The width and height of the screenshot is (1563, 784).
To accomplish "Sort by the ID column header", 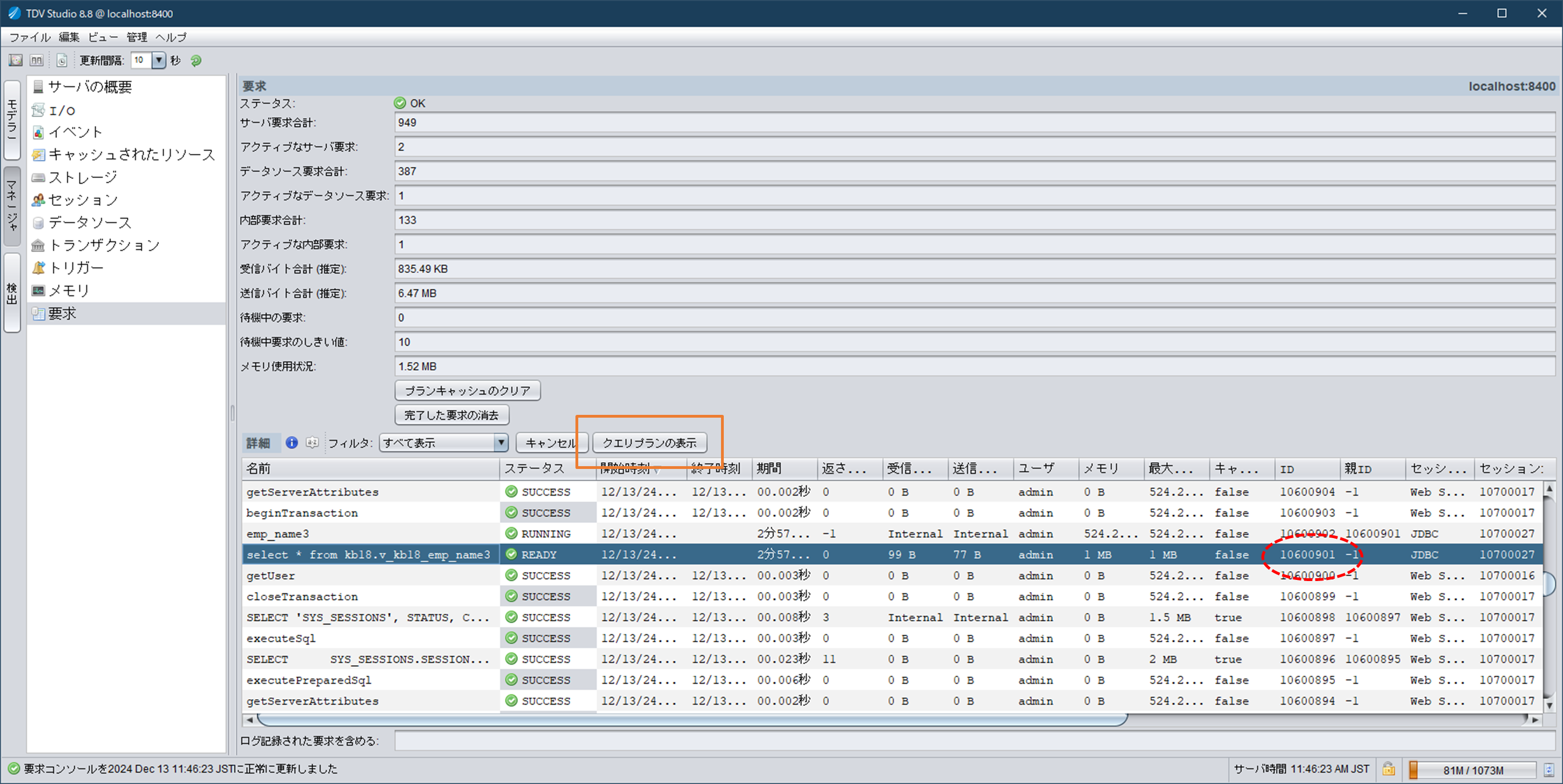I will pos(1307,468).
